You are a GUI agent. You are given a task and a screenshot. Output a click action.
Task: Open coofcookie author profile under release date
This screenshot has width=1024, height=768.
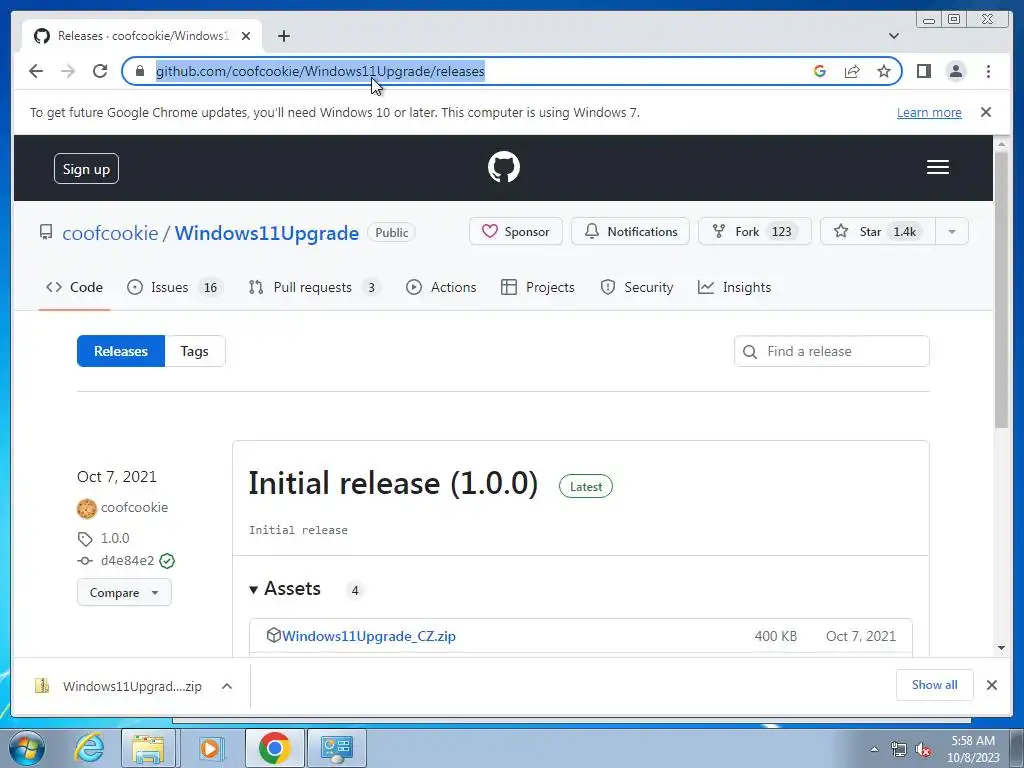[x=134, y=507]
